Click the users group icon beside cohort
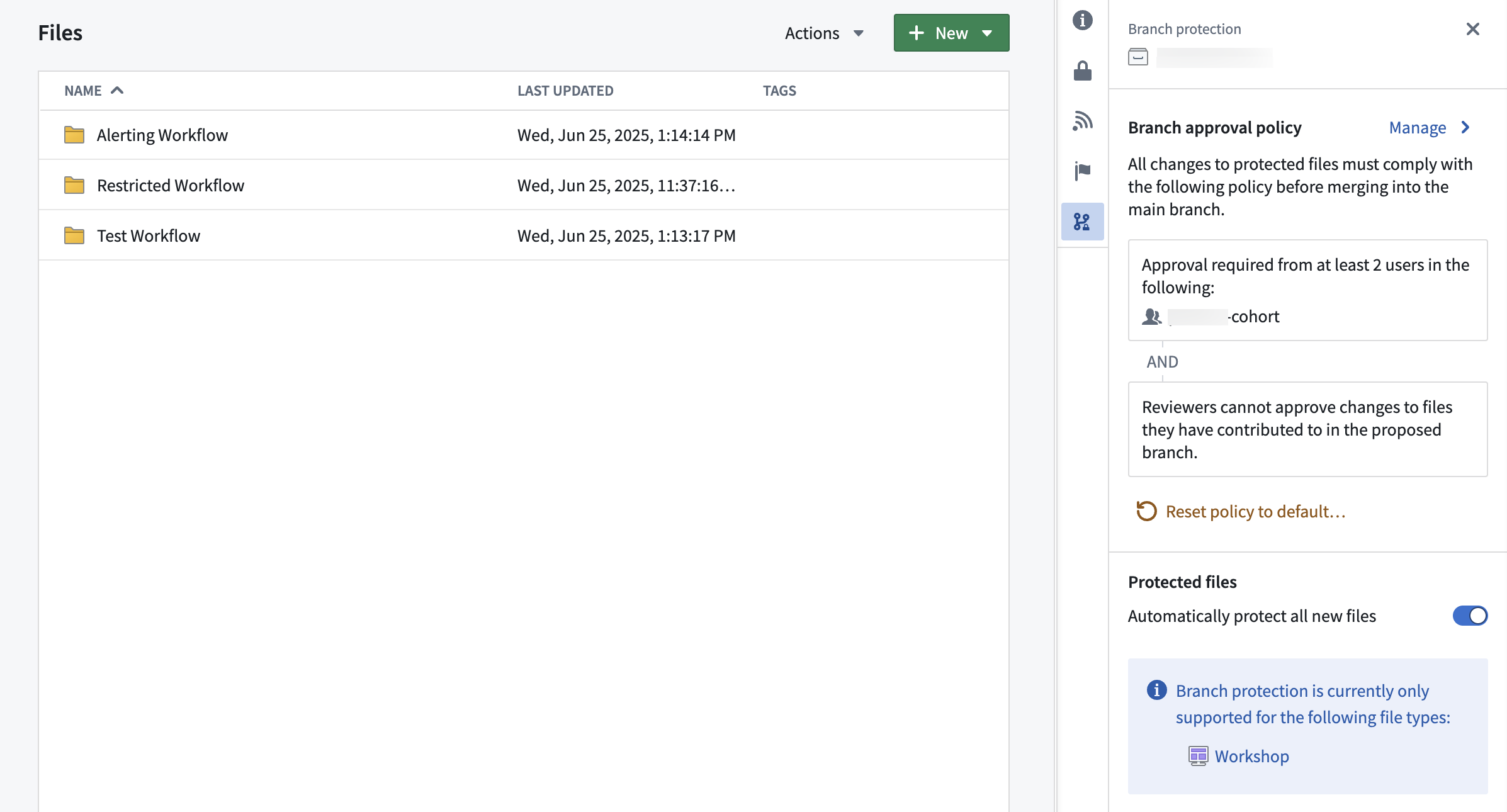This screenshot has width=1507, height=812. click(x=1151, y=317)
